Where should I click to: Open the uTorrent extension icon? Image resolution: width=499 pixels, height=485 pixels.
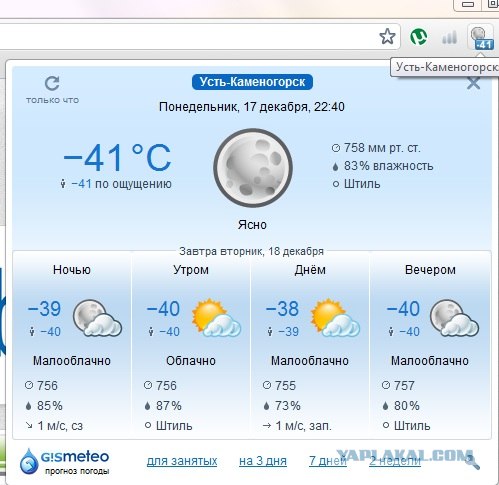(419, 36)
